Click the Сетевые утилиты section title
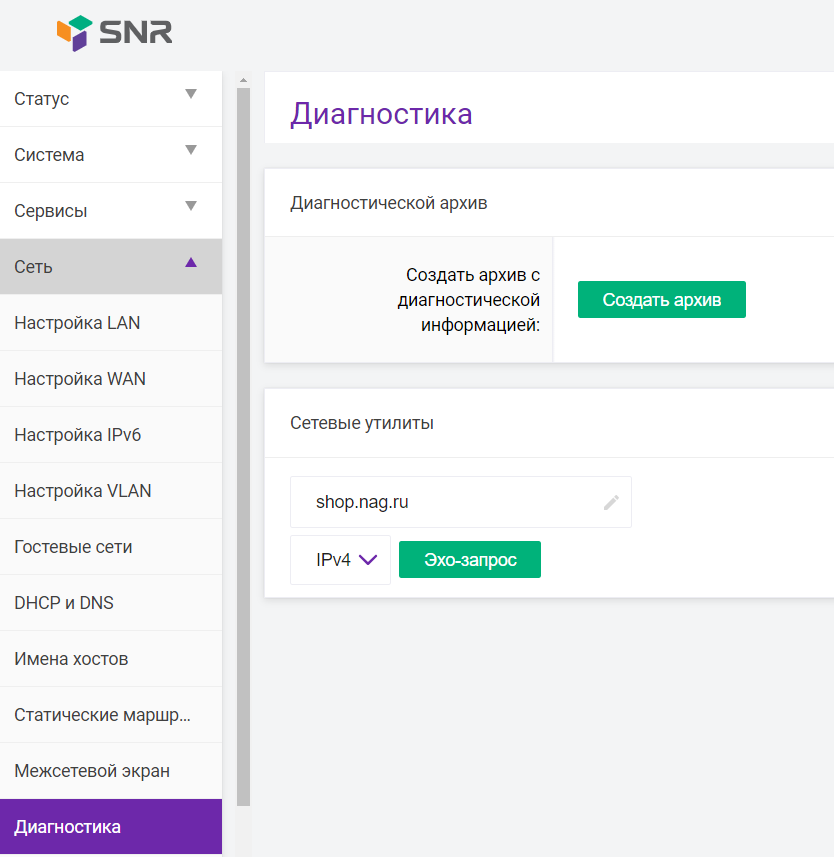 tap(362, 423)
